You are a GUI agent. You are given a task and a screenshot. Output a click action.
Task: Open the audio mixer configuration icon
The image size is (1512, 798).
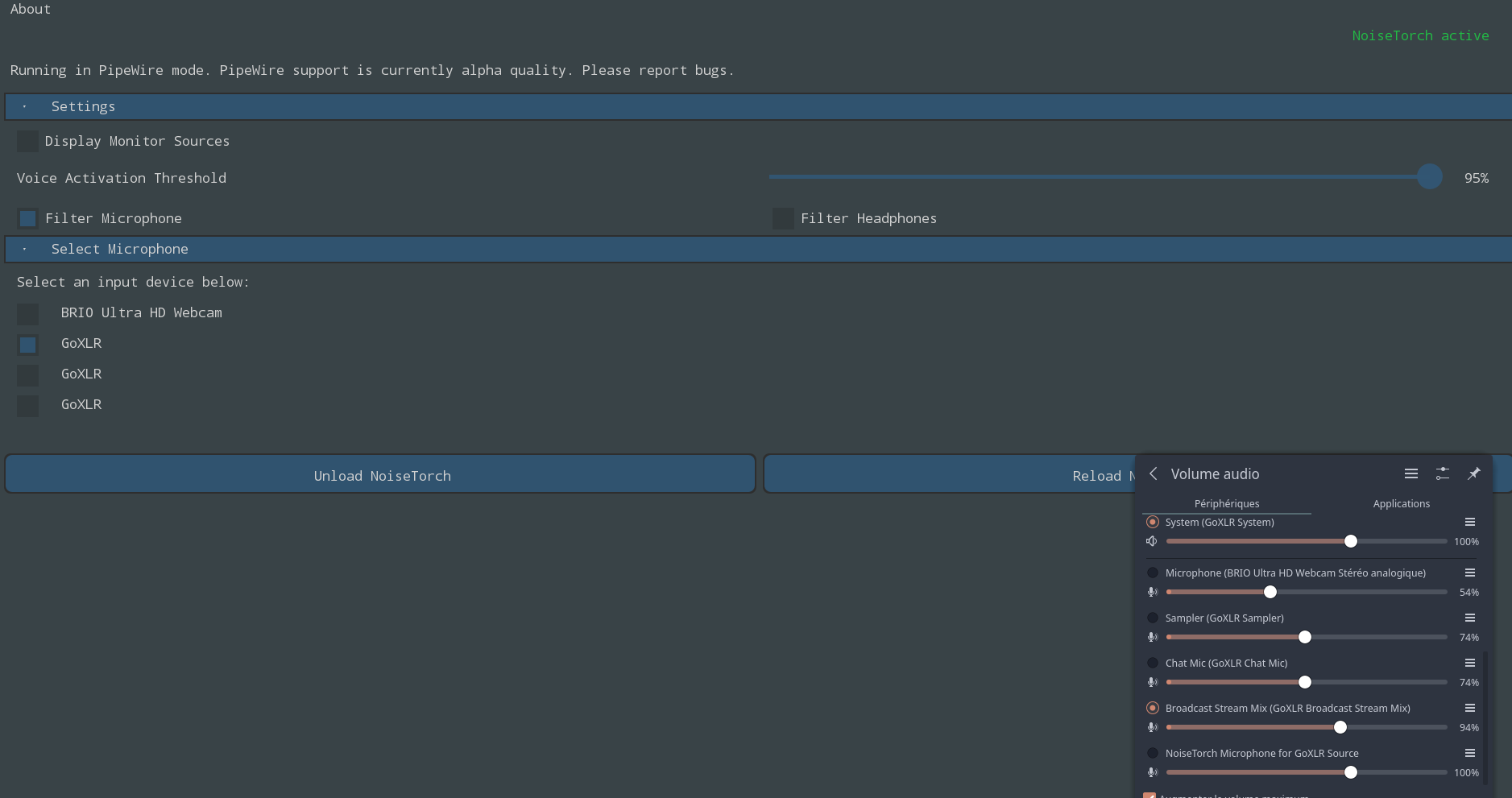click(x=1443, y=473)
